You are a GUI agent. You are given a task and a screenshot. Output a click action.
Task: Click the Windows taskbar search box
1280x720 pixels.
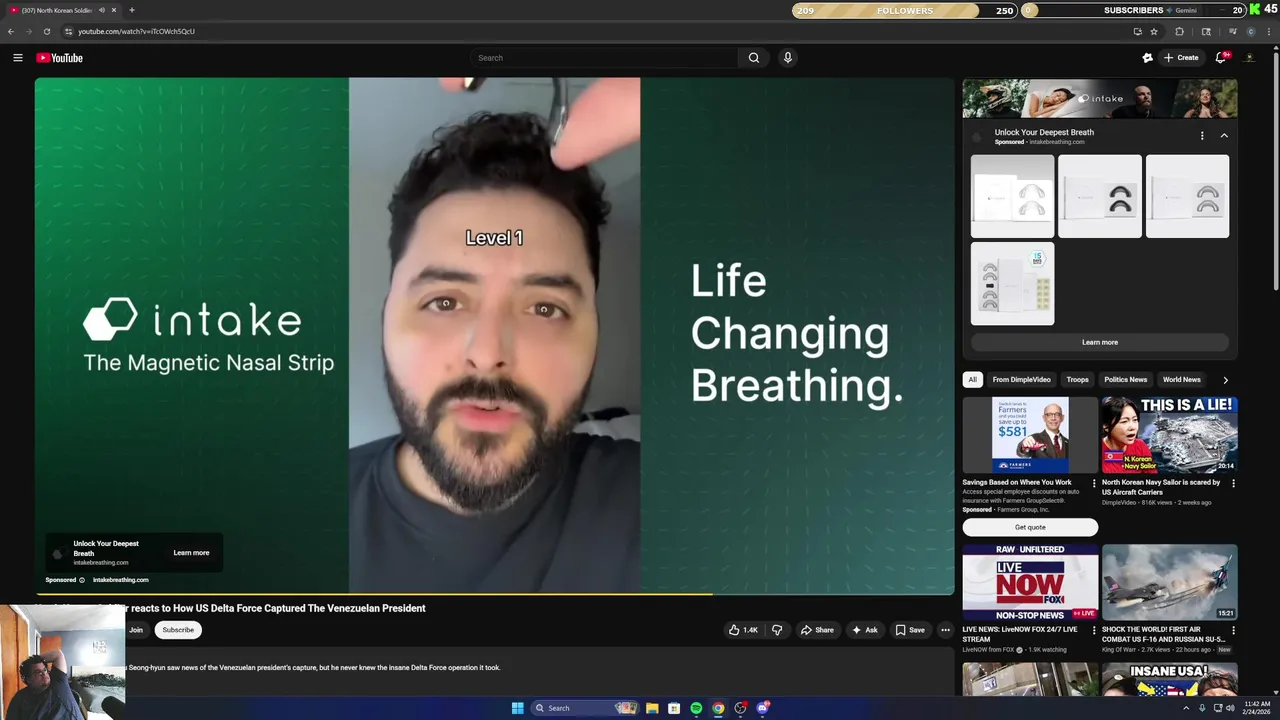(585, 708)
